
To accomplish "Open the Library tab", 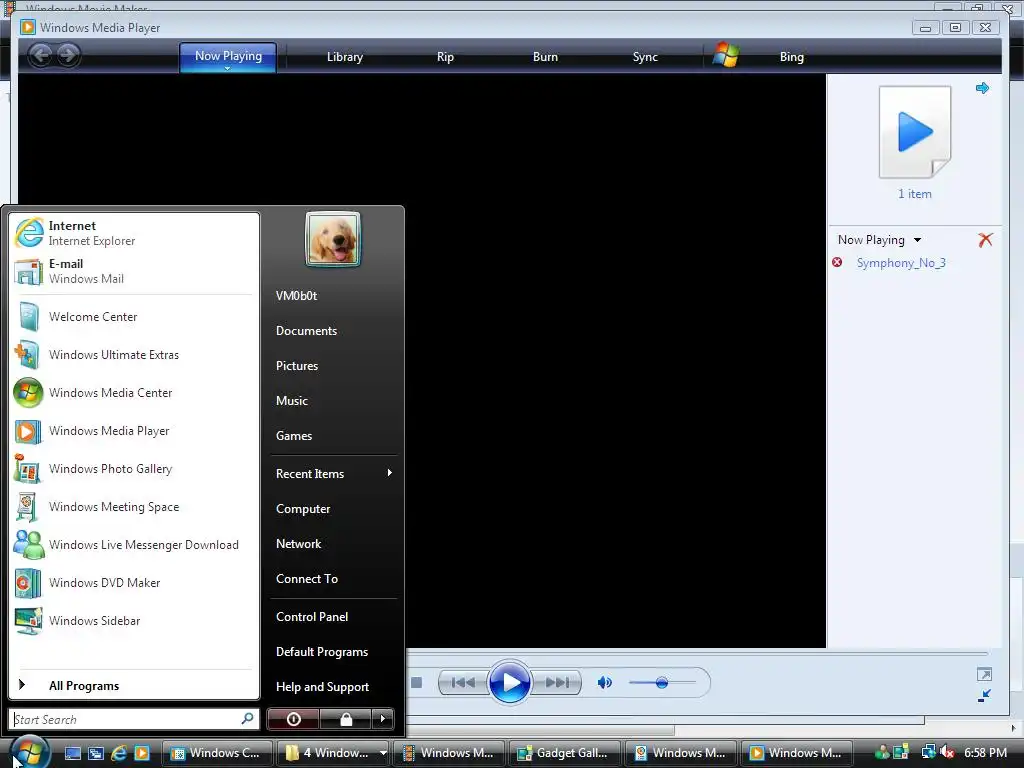I will [x=345, y=57].
